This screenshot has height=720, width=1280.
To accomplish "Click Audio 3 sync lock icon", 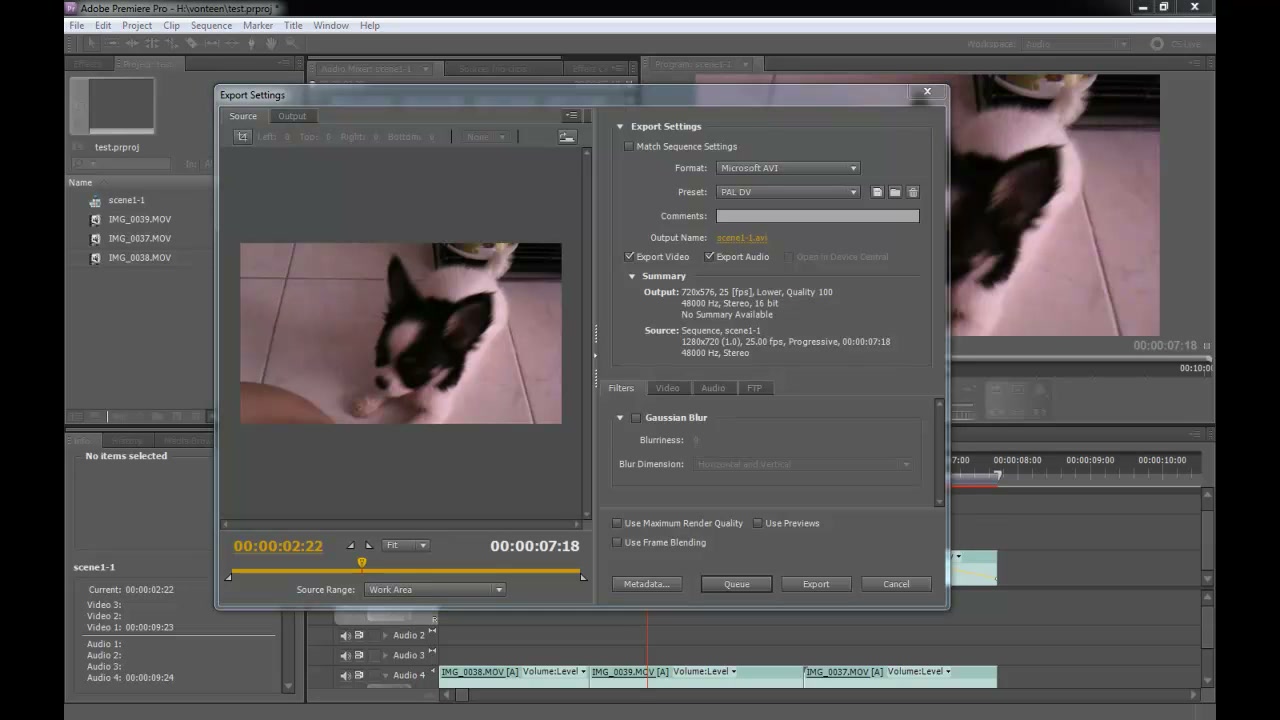I will tap(359, 656).
